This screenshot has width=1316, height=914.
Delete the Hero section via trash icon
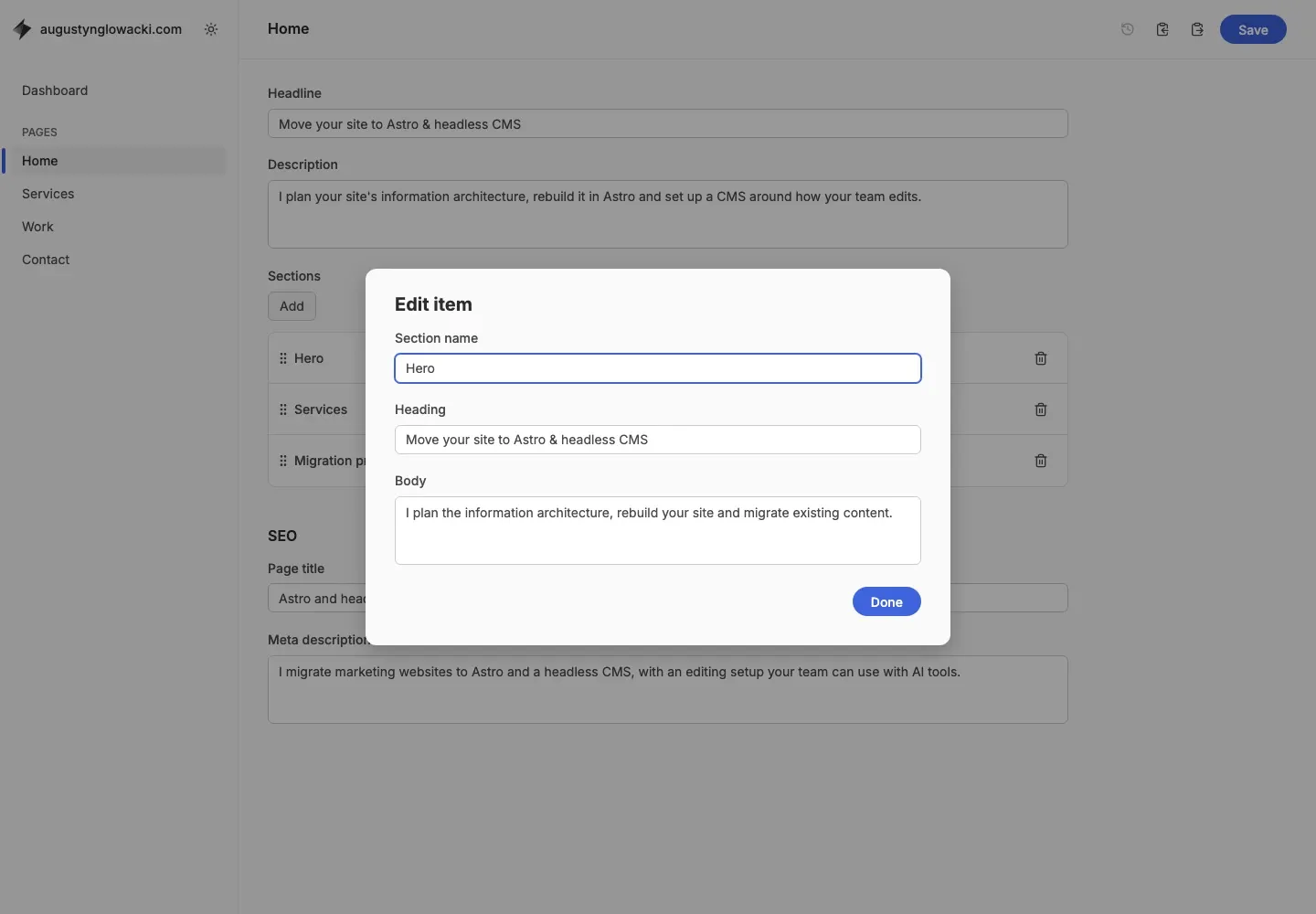coord(1041,358)
